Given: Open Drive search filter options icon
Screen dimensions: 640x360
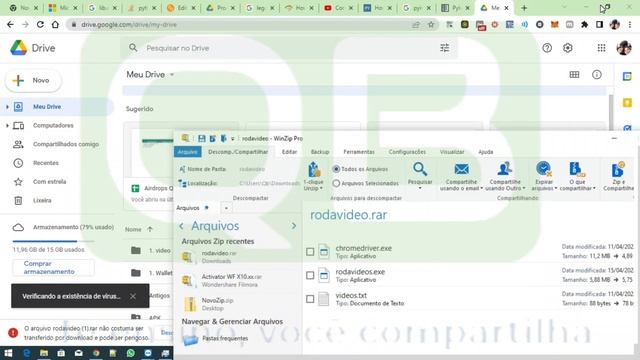Looking at the screenshot, I should (444, 48).
